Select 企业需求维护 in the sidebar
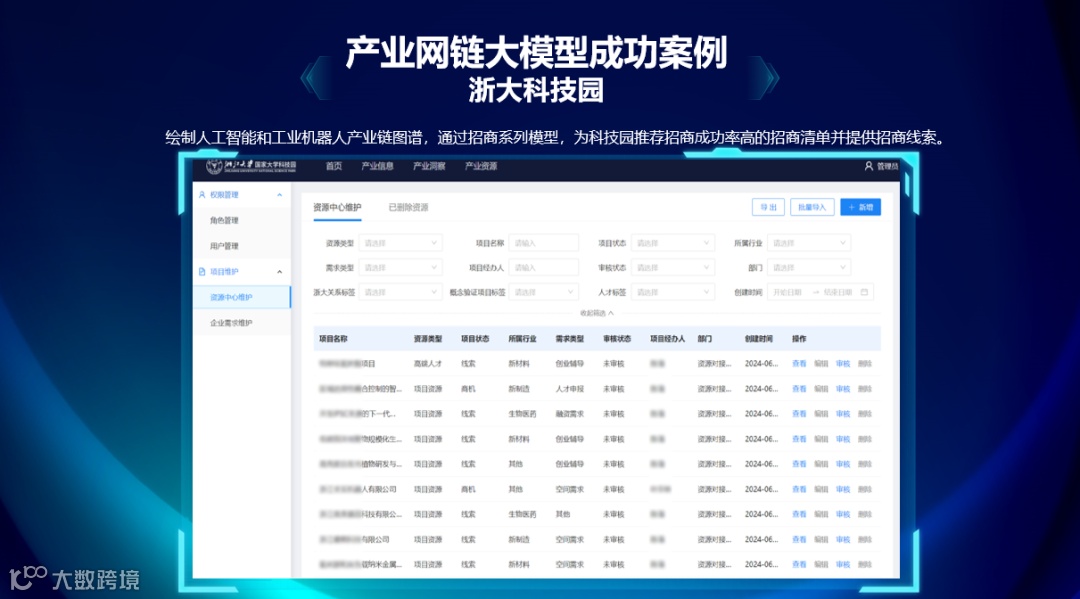 click(231, 323)
